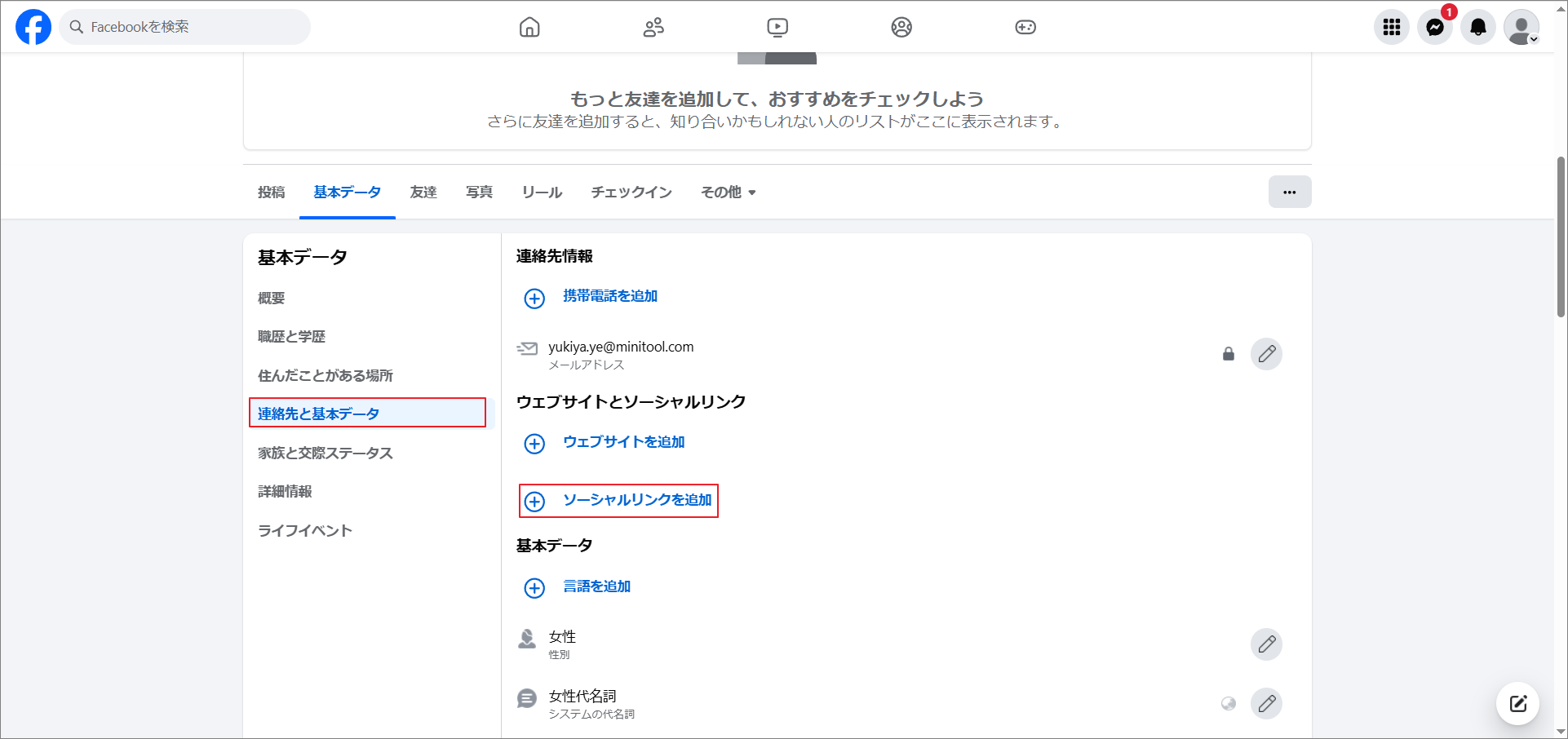
Task: Click inside the Facebookを検索 search field
Action: (x=185, y=26)
